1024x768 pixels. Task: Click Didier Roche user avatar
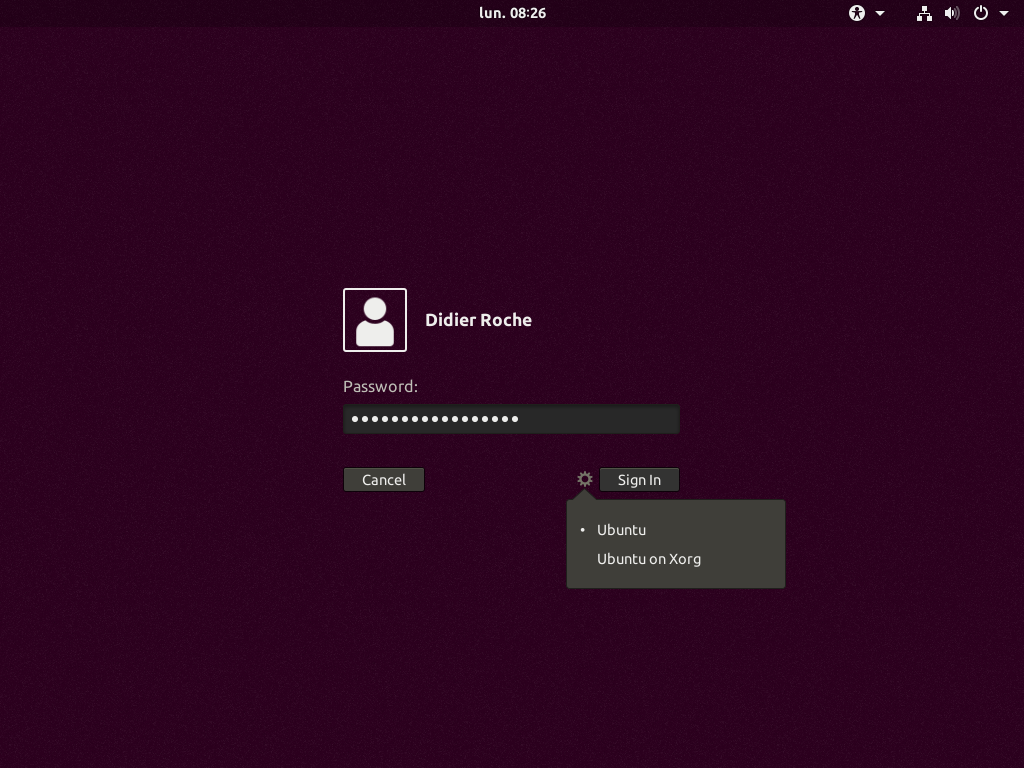coord(375,320)
